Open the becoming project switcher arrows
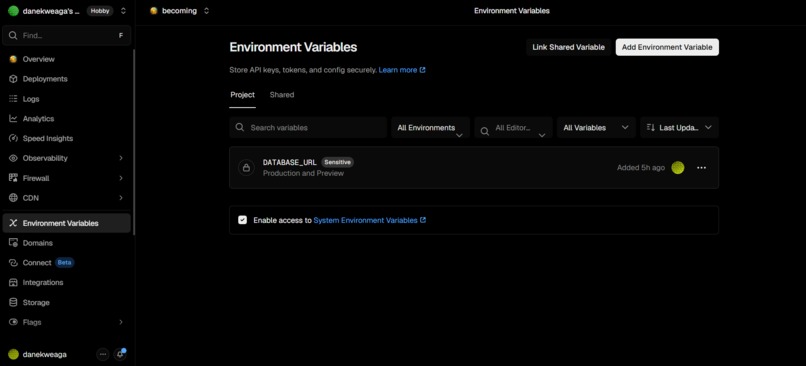 coord(206,11)
